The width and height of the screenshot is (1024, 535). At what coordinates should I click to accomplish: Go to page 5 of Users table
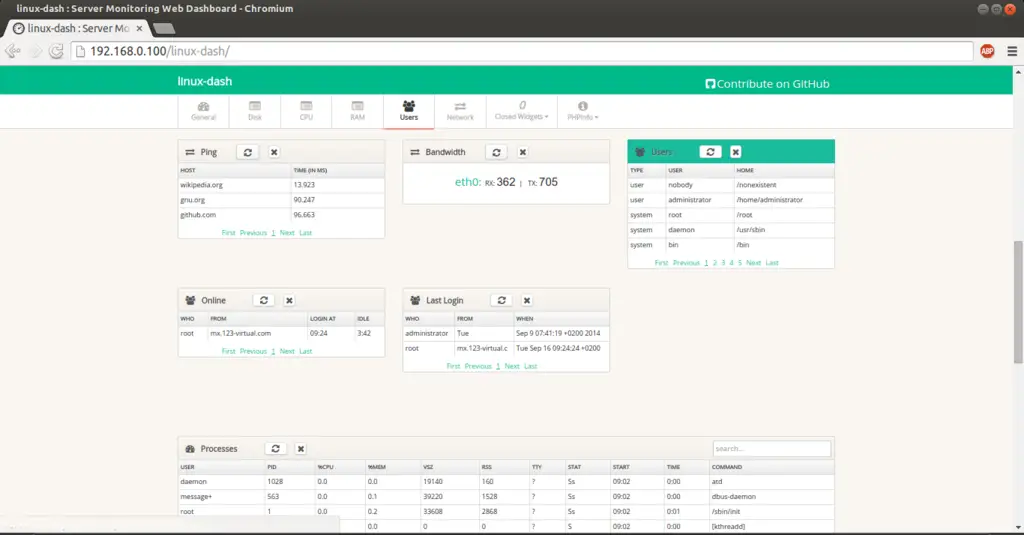pyautogui.click(x=740, y=263)
